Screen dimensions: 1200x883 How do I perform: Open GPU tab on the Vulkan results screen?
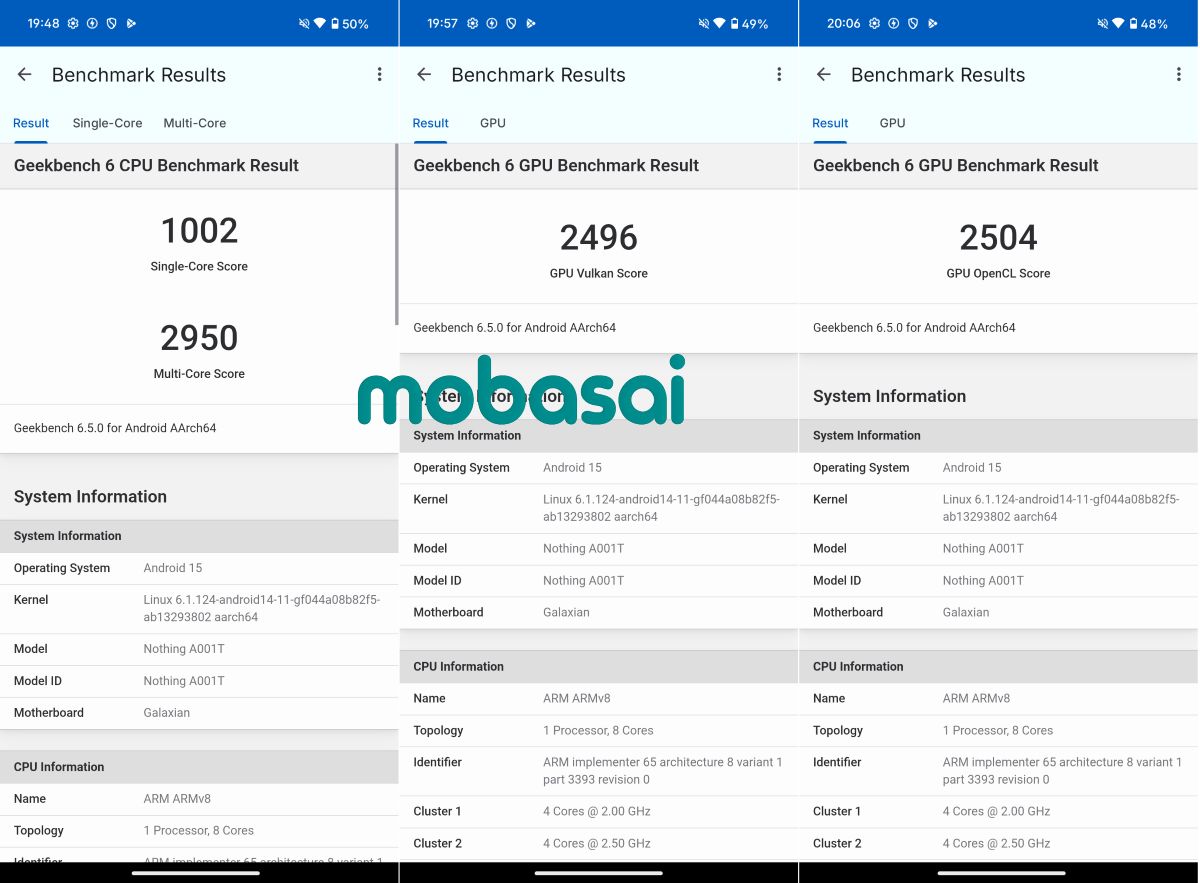click(x=493, y=123)
